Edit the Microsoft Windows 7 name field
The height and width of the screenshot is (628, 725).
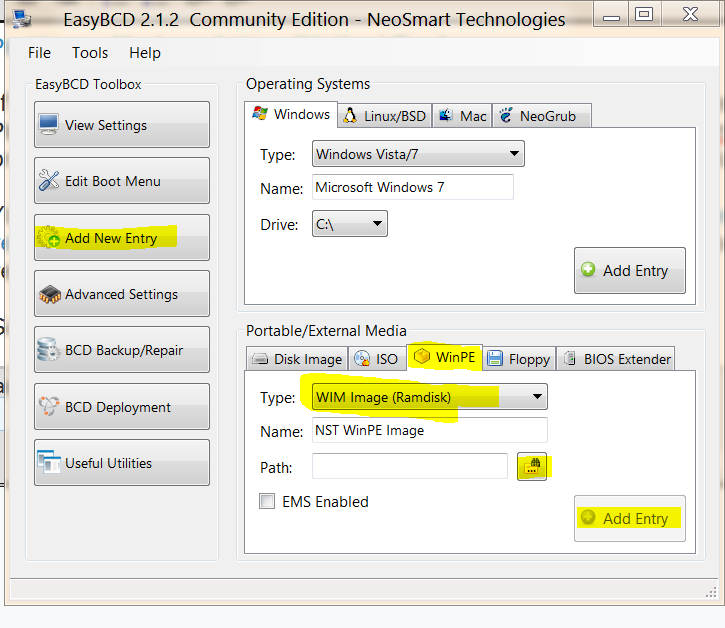point(412,187)
